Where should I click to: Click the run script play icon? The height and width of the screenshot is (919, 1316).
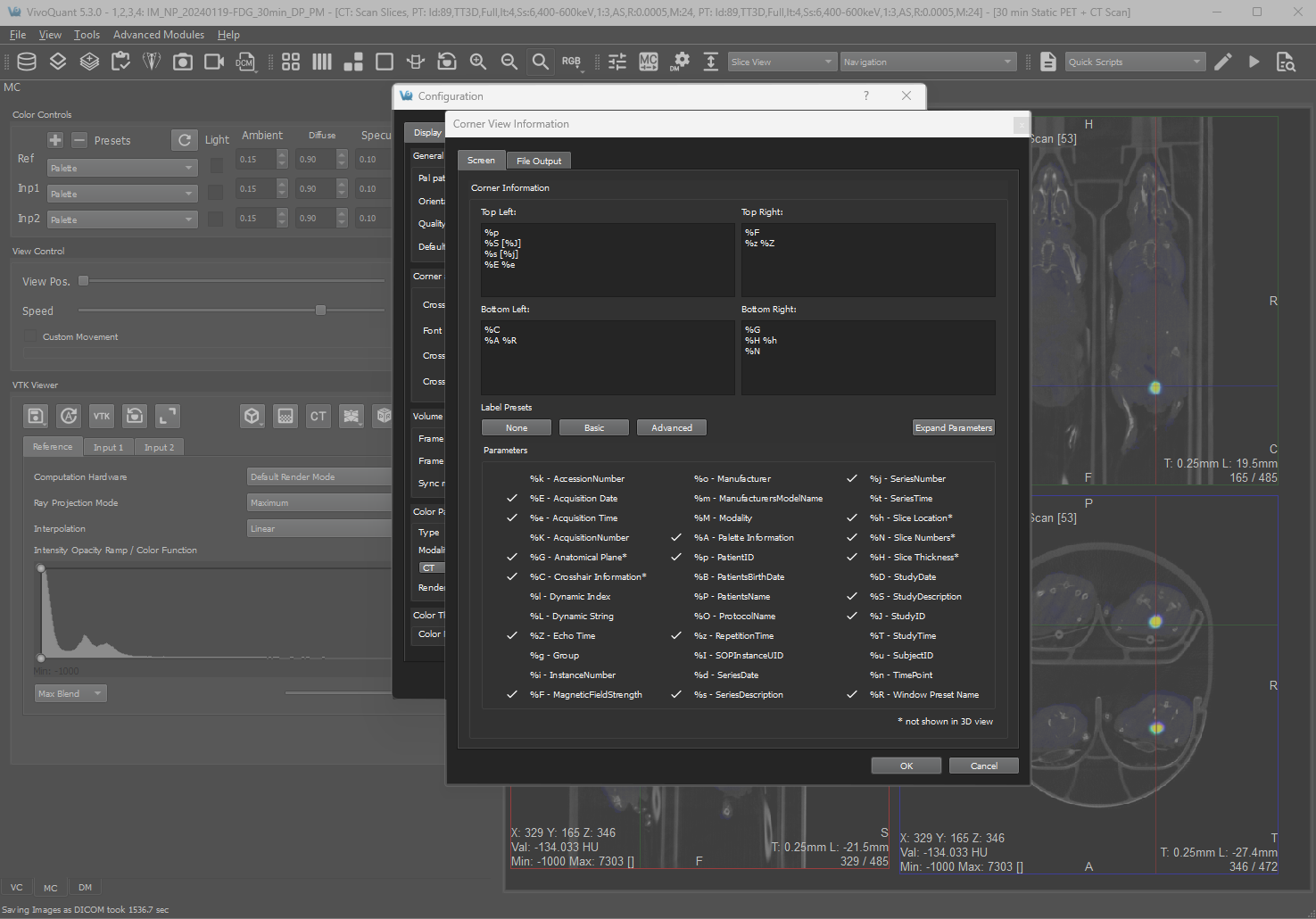(1254, 62)
